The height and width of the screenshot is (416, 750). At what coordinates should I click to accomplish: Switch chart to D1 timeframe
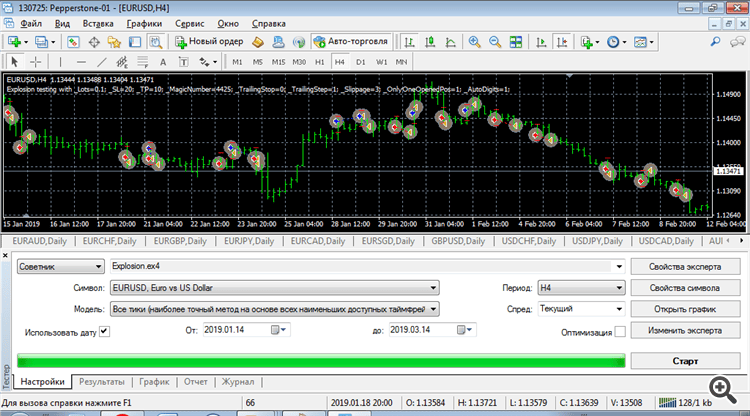click(x=359, y=62)
